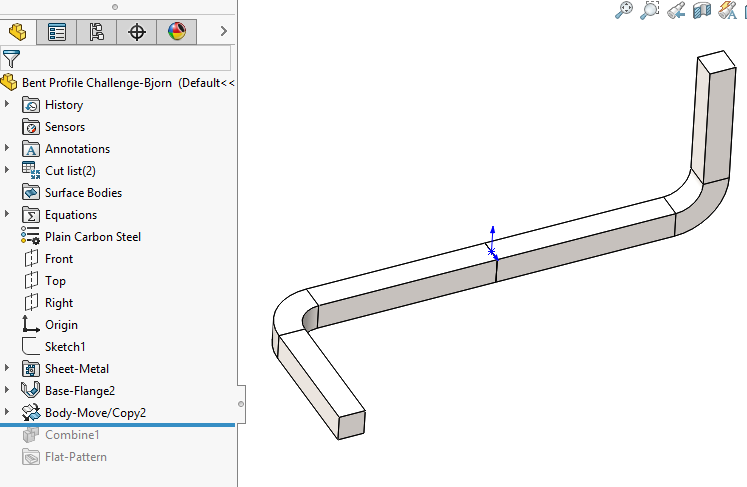This screenshot has height=487, width=747.
Task: Expand the History folder
Action: 7,103
